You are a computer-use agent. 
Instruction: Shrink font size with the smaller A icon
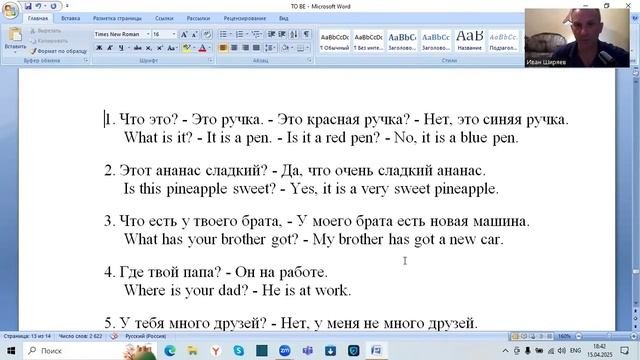194,34
